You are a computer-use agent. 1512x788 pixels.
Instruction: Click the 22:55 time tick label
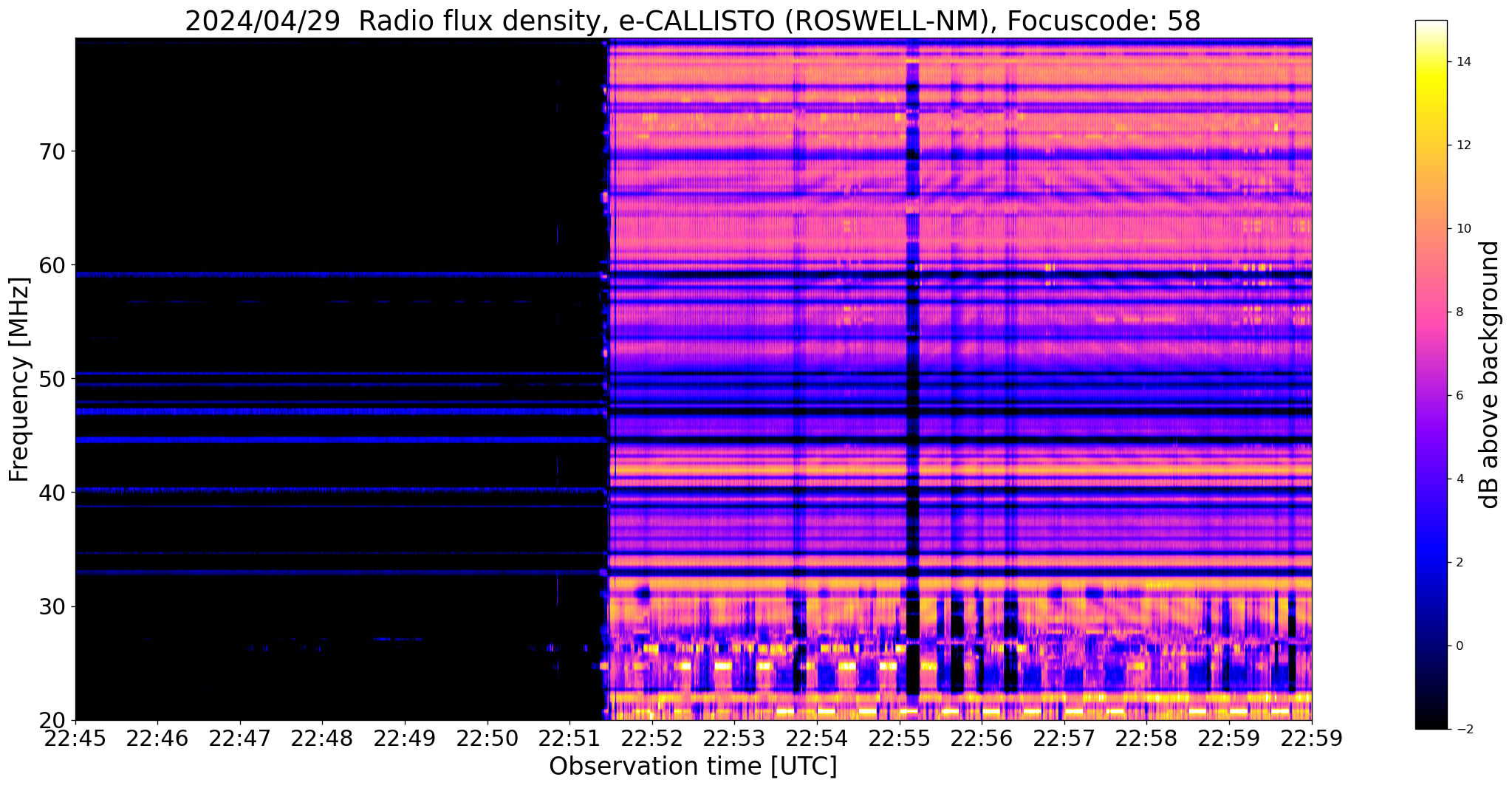click(899, 737)
